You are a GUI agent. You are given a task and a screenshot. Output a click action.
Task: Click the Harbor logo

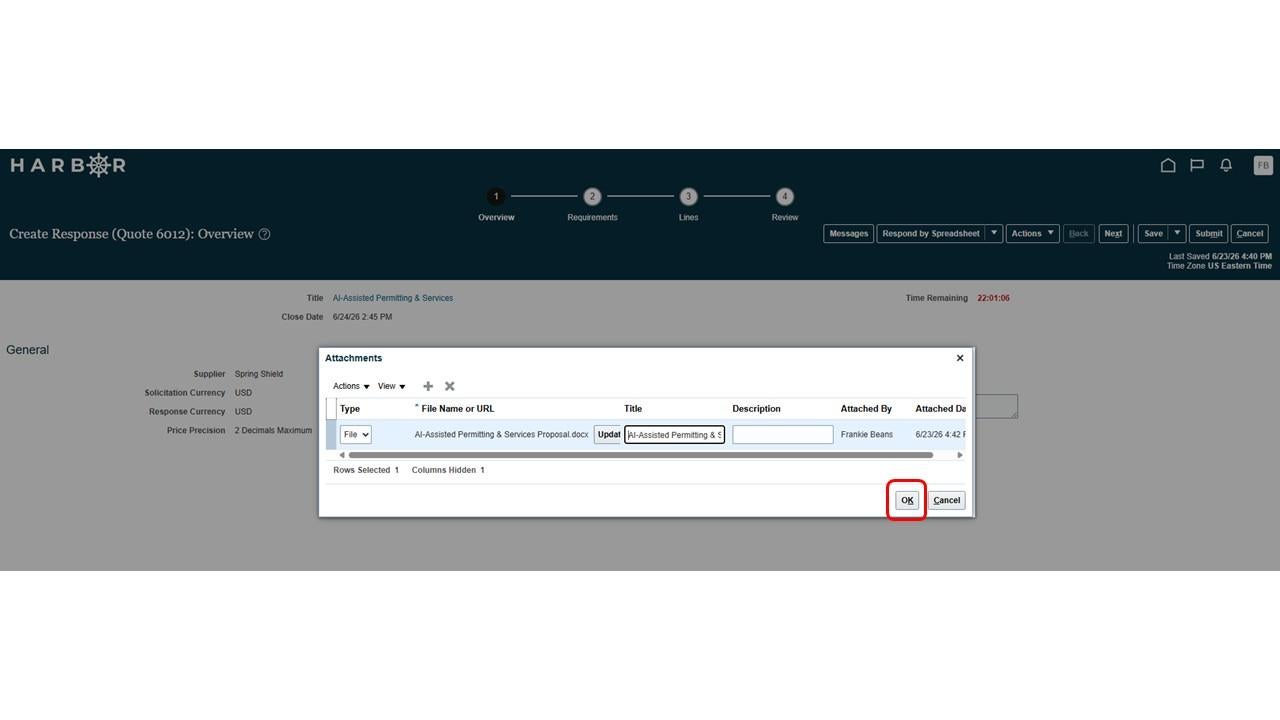pyautogui.click(x=68, y=165)
